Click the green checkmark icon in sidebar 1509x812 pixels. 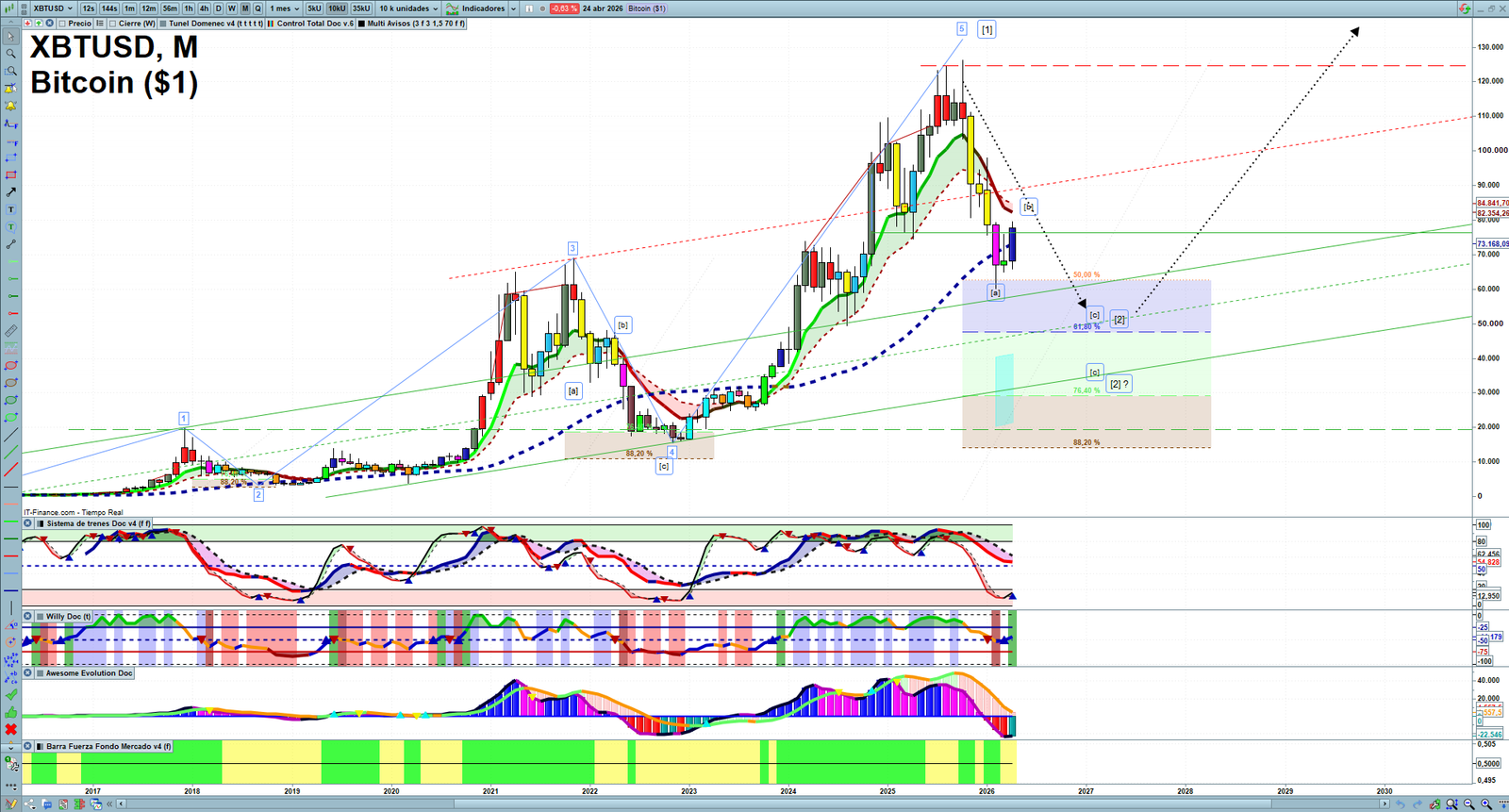[x=10, y=695]
